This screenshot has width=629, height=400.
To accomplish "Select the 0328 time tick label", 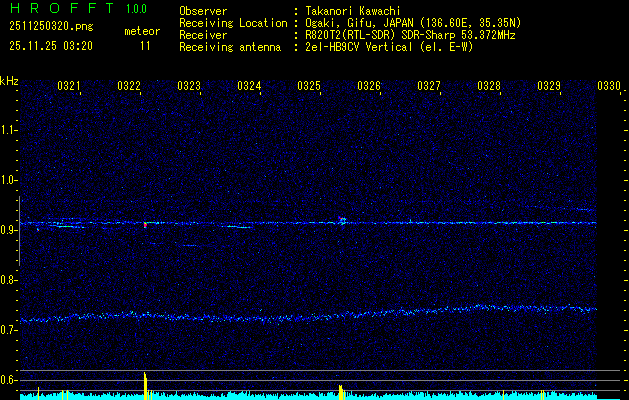I will click(489, 87).
